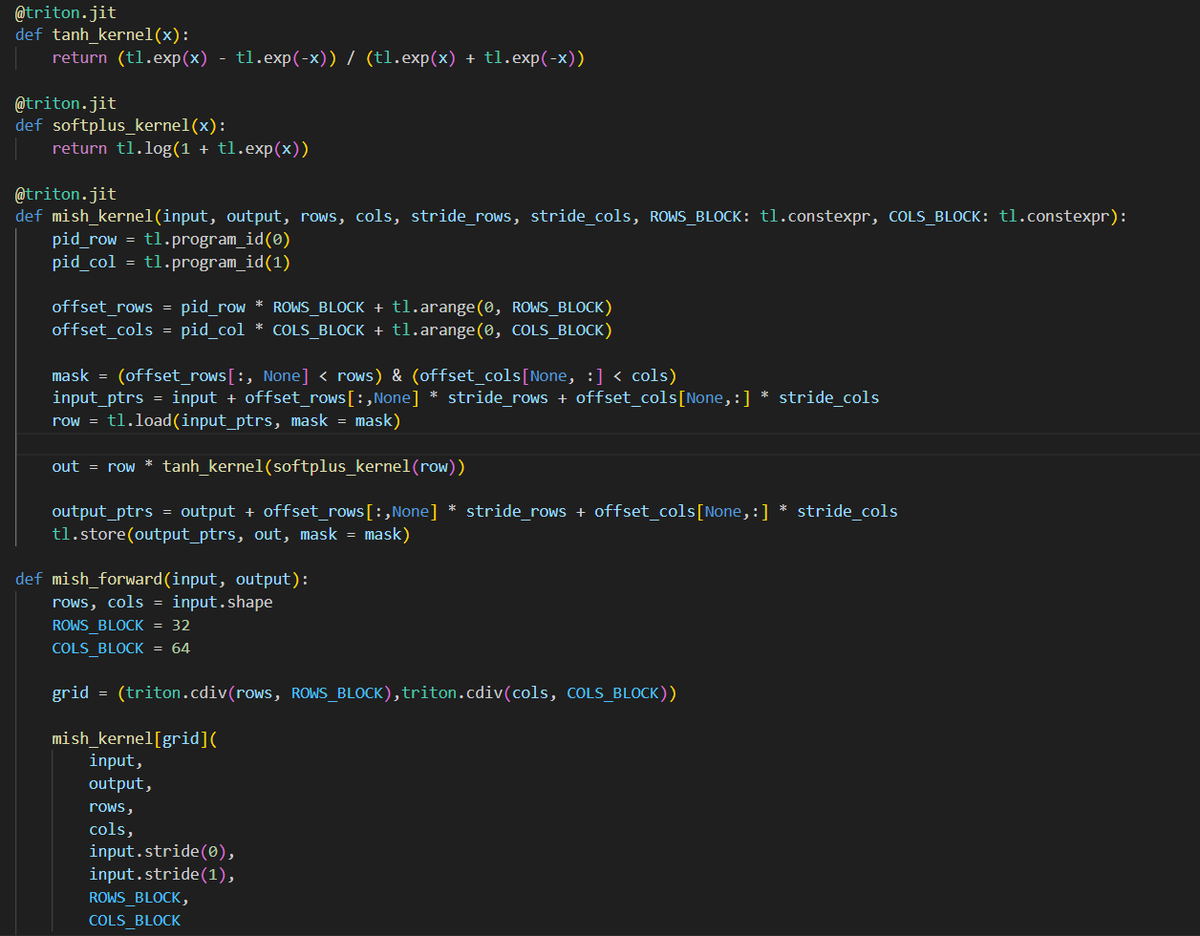Click the final 'COLS_BLOCK' argument line

(x=135, y=922)
